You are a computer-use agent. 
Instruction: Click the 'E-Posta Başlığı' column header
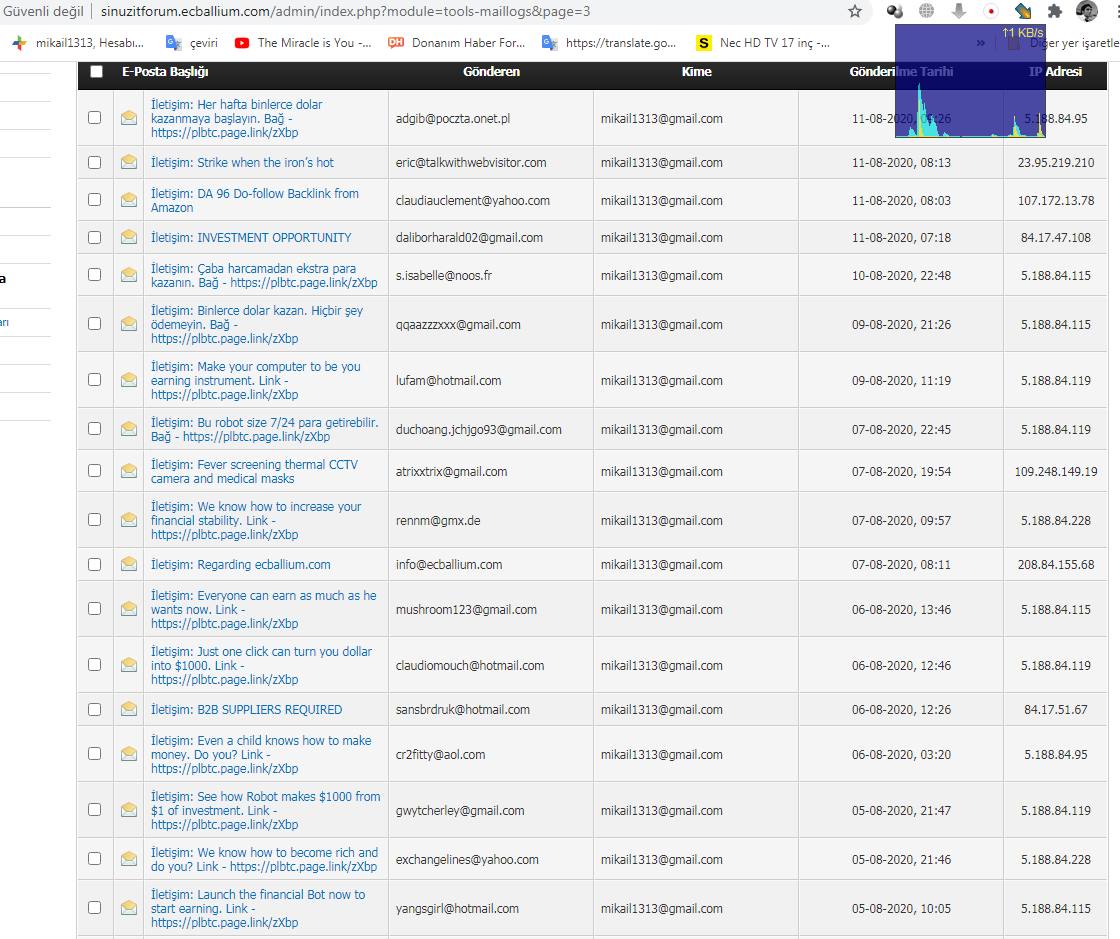click(x=165, y=72)
